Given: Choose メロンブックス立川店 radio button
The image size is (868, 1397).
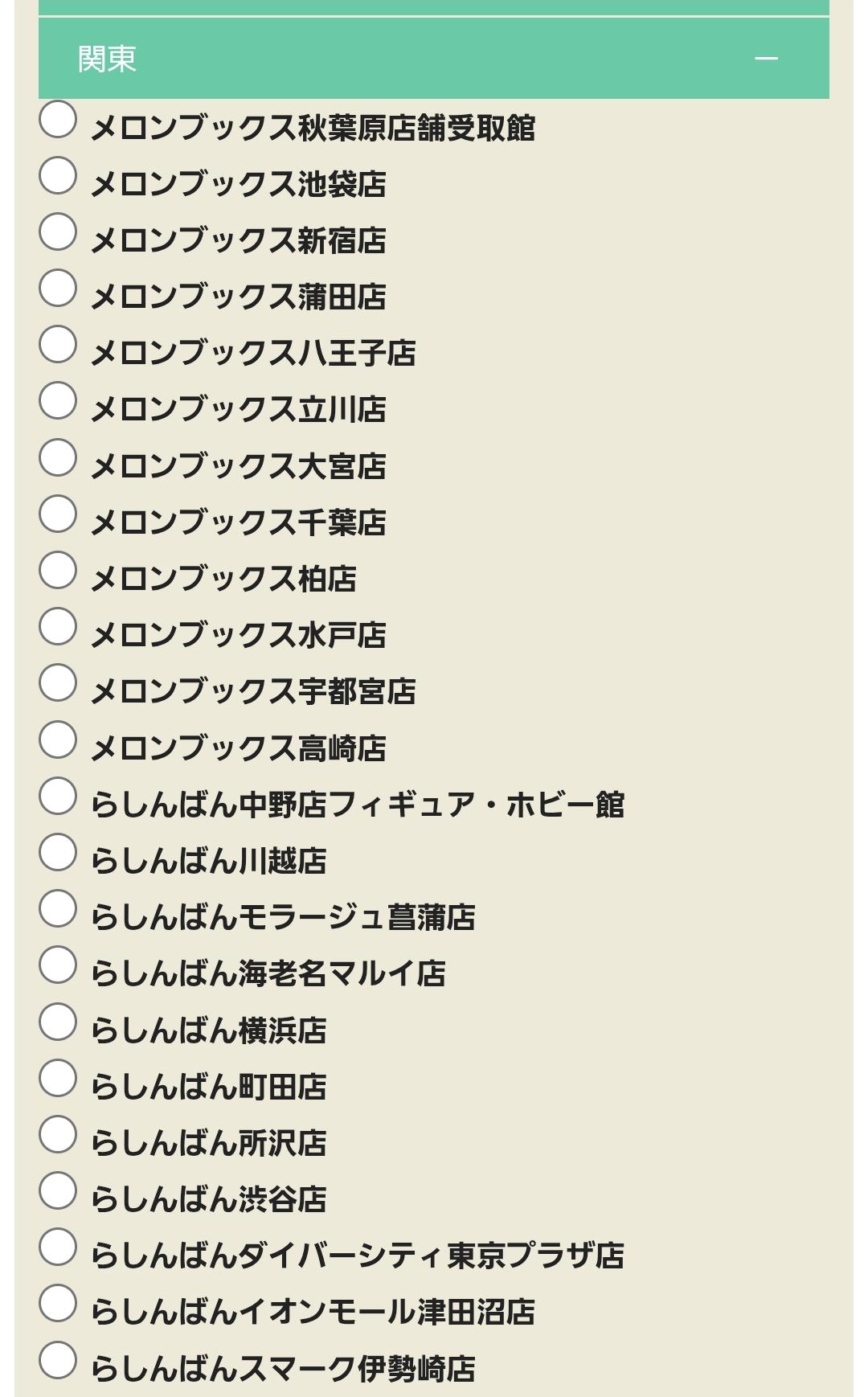Looking at the screenshot, I should point(58,400).
